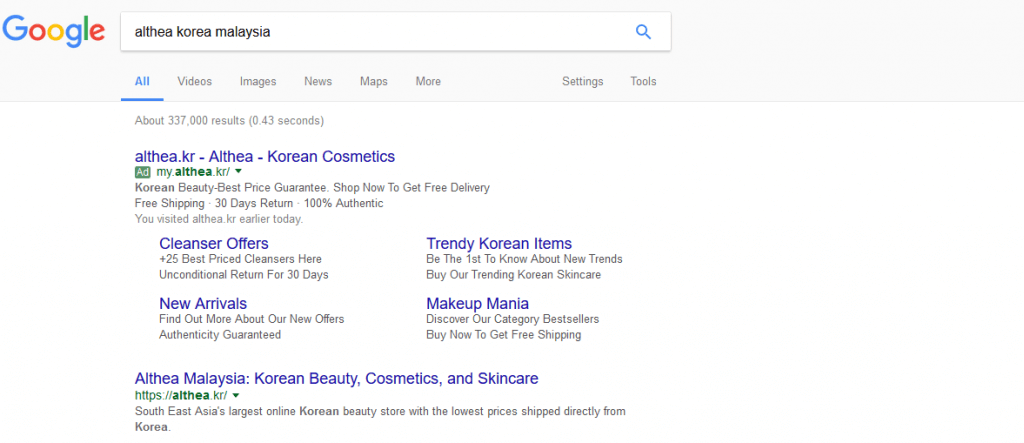Go to the Google logo homepage
Image resolution: width=1024 pixels, height=443 pixels.
click(54, 31)
